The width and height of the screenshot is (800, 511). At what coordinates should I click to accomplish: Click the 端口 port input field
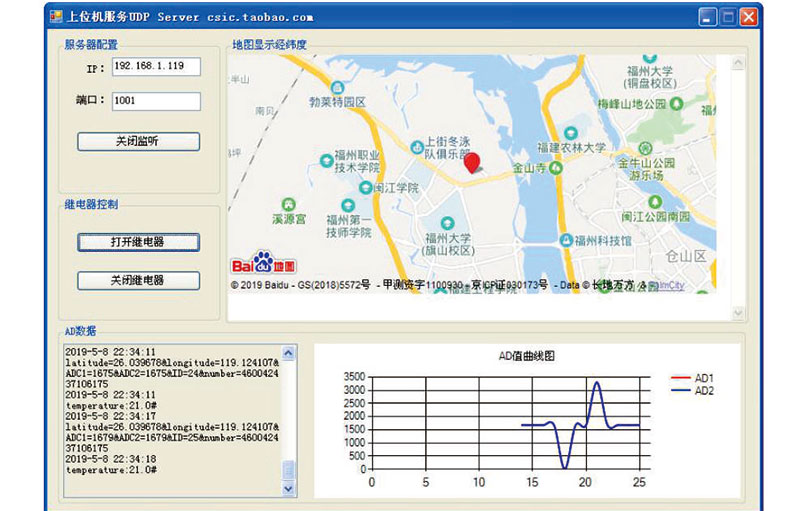point(156,100)
